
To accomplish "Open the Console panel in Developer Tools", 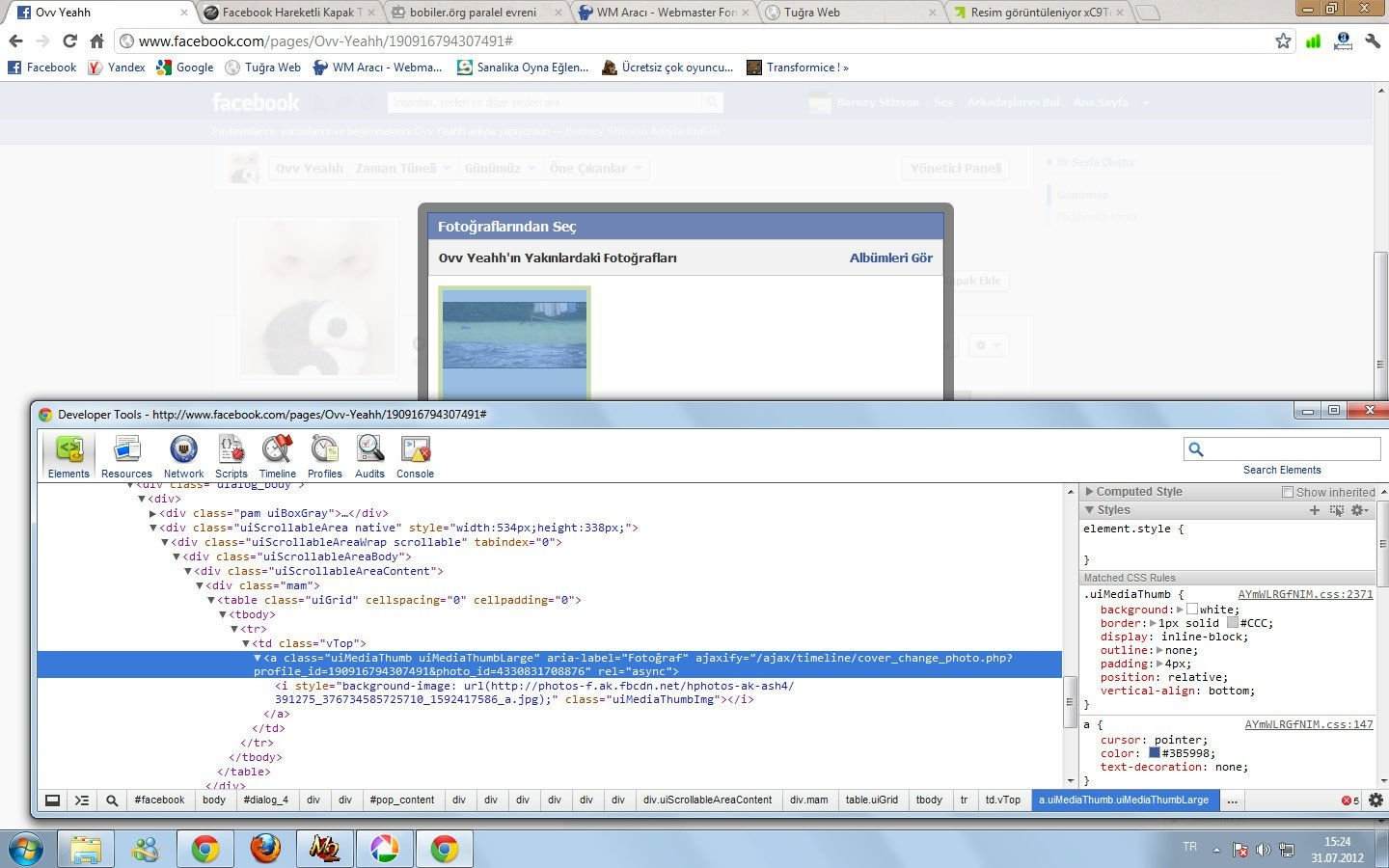I will tap(415, 456).
